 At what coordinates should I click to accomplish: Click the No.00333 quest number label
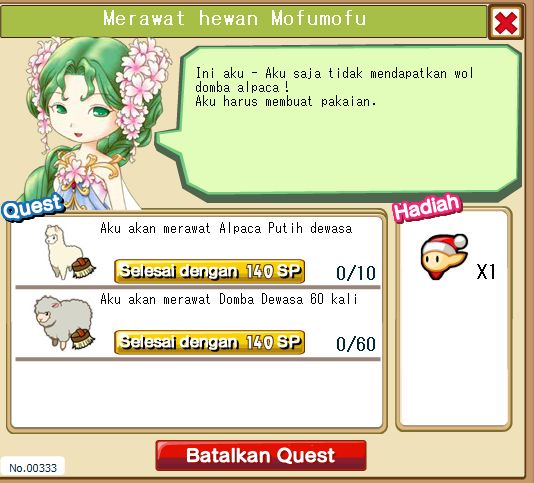(33, 468)
